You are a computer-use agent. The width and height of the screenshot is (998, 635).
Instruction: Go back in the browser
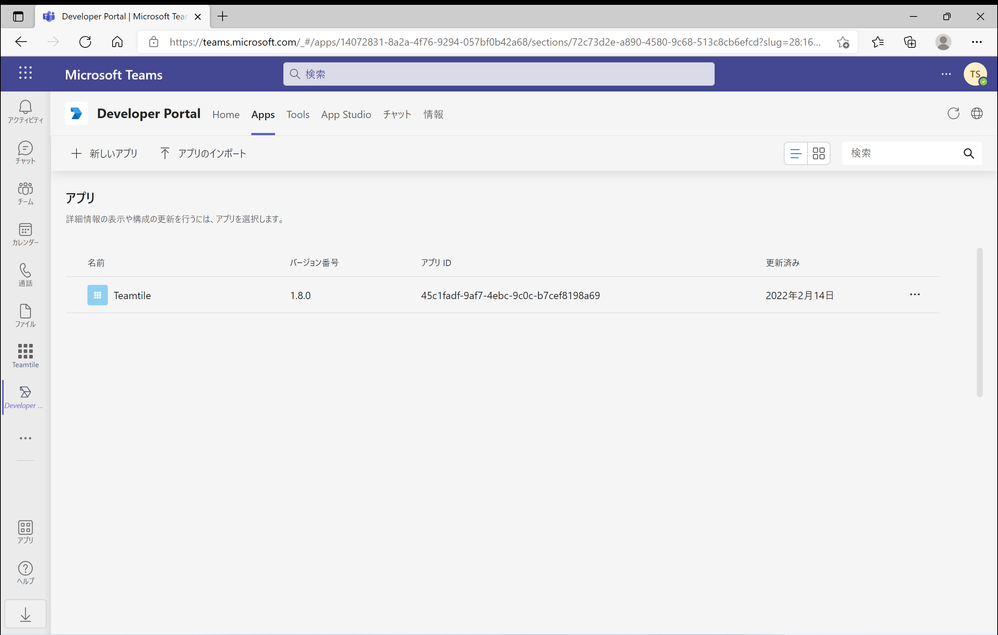click(x=21, y=42)
